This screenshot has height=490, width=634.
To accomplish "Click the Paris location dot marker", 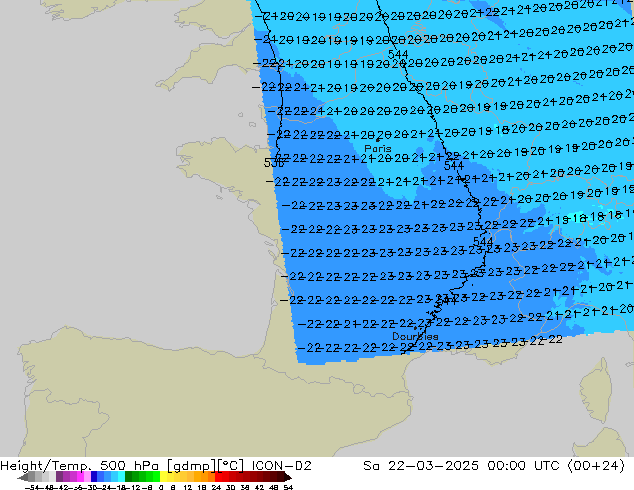I will click(378, 140).
